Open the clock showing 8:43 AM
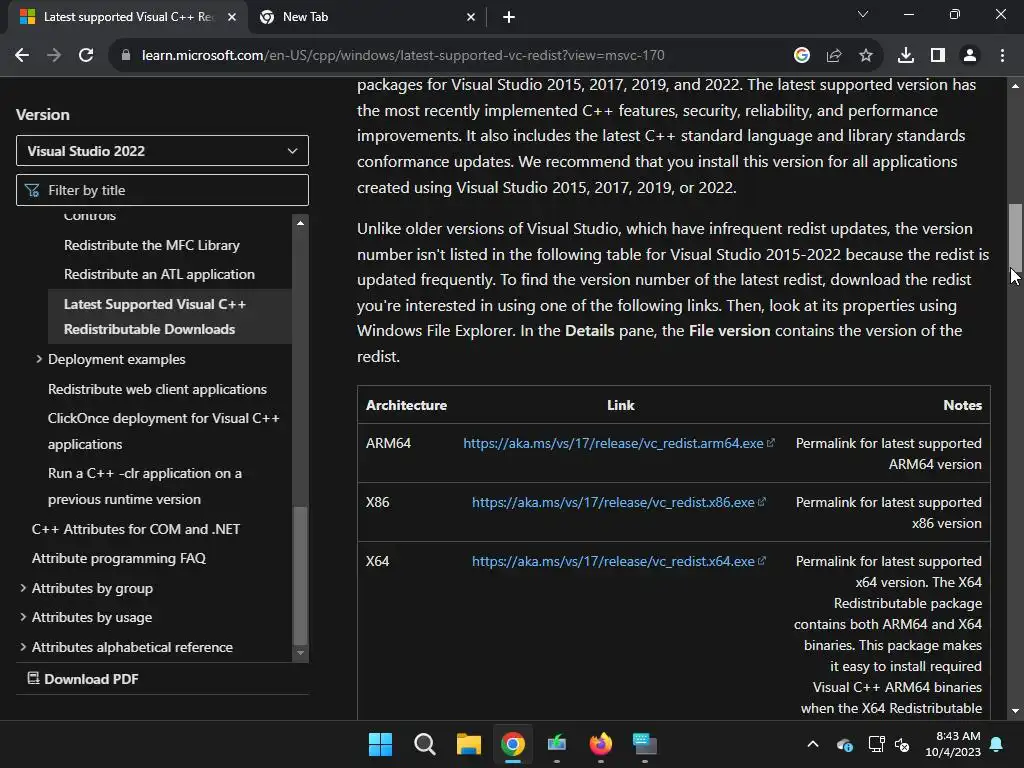Image resolution: width=1024 pixels, height=768 pixels. pos(953,744)
